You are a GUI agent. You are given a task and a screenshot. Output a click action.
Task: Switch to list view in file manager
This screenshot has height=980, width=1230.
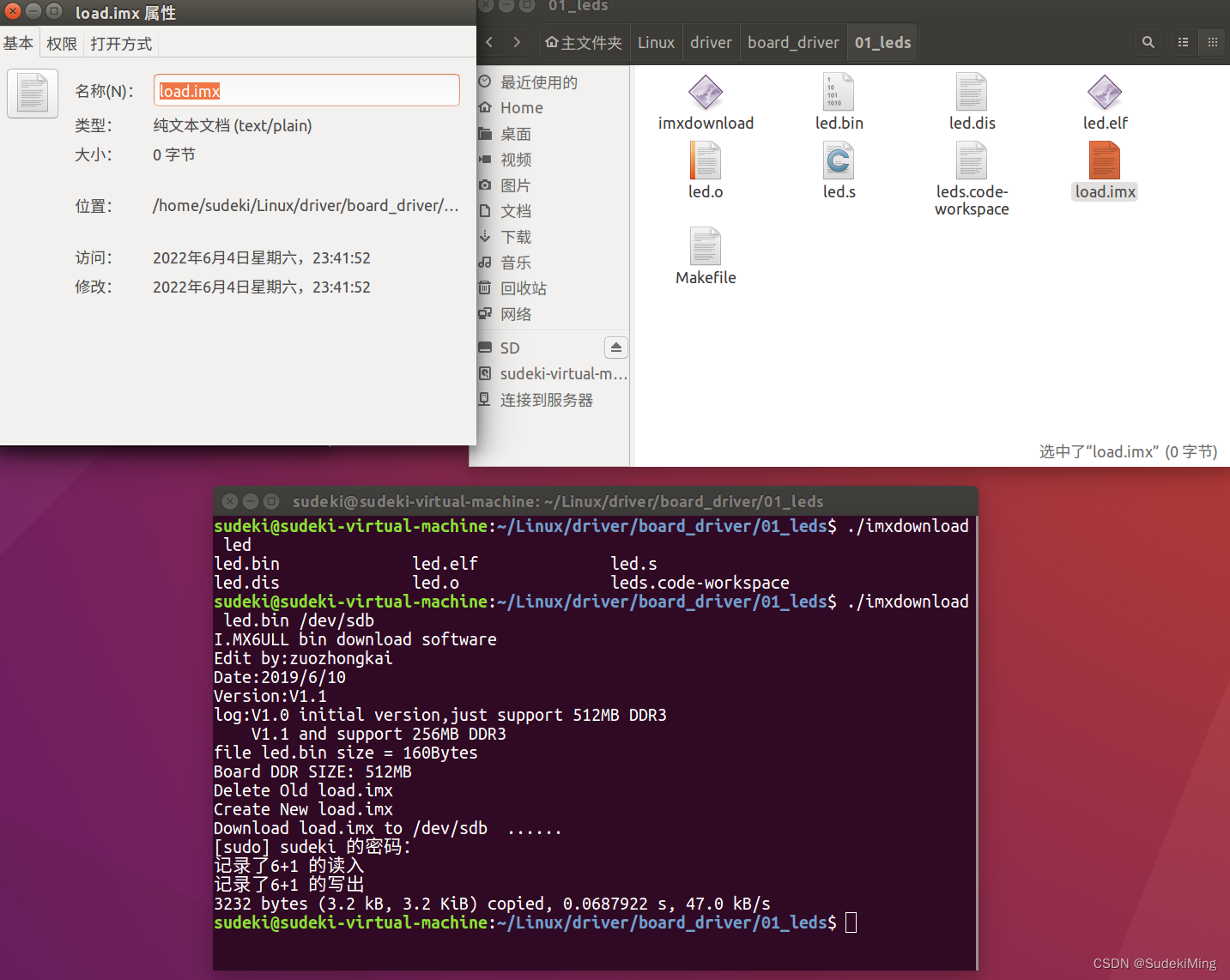tap(1183, 42)
